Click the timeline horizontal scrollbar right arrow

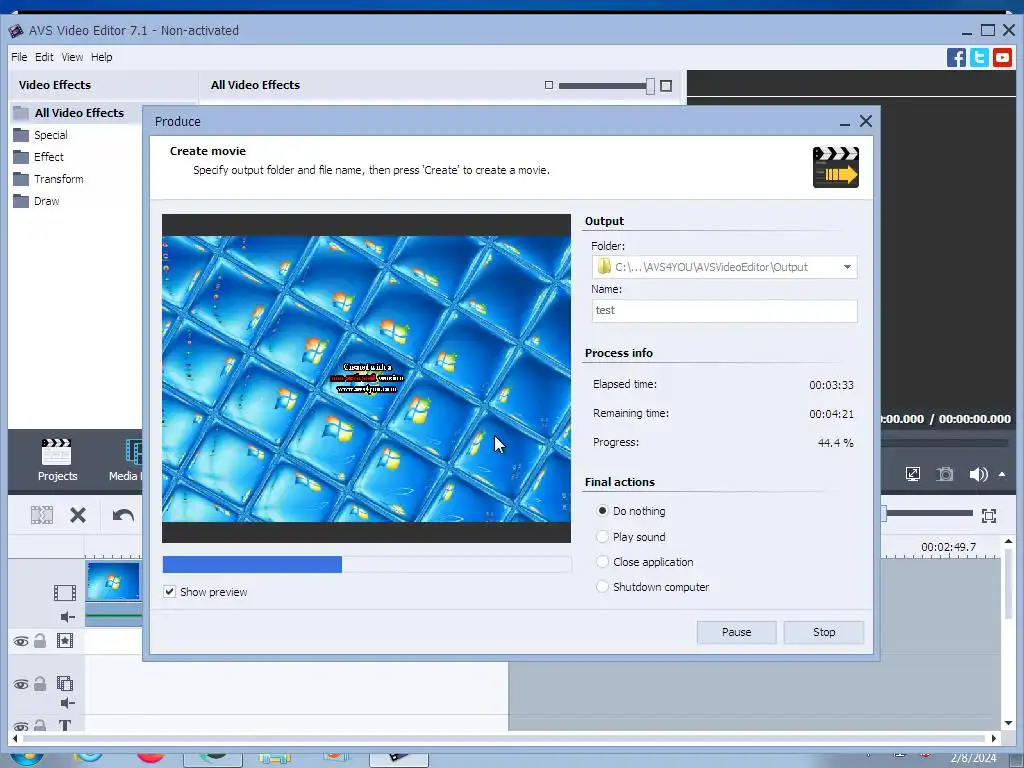[x=994, y=739]
